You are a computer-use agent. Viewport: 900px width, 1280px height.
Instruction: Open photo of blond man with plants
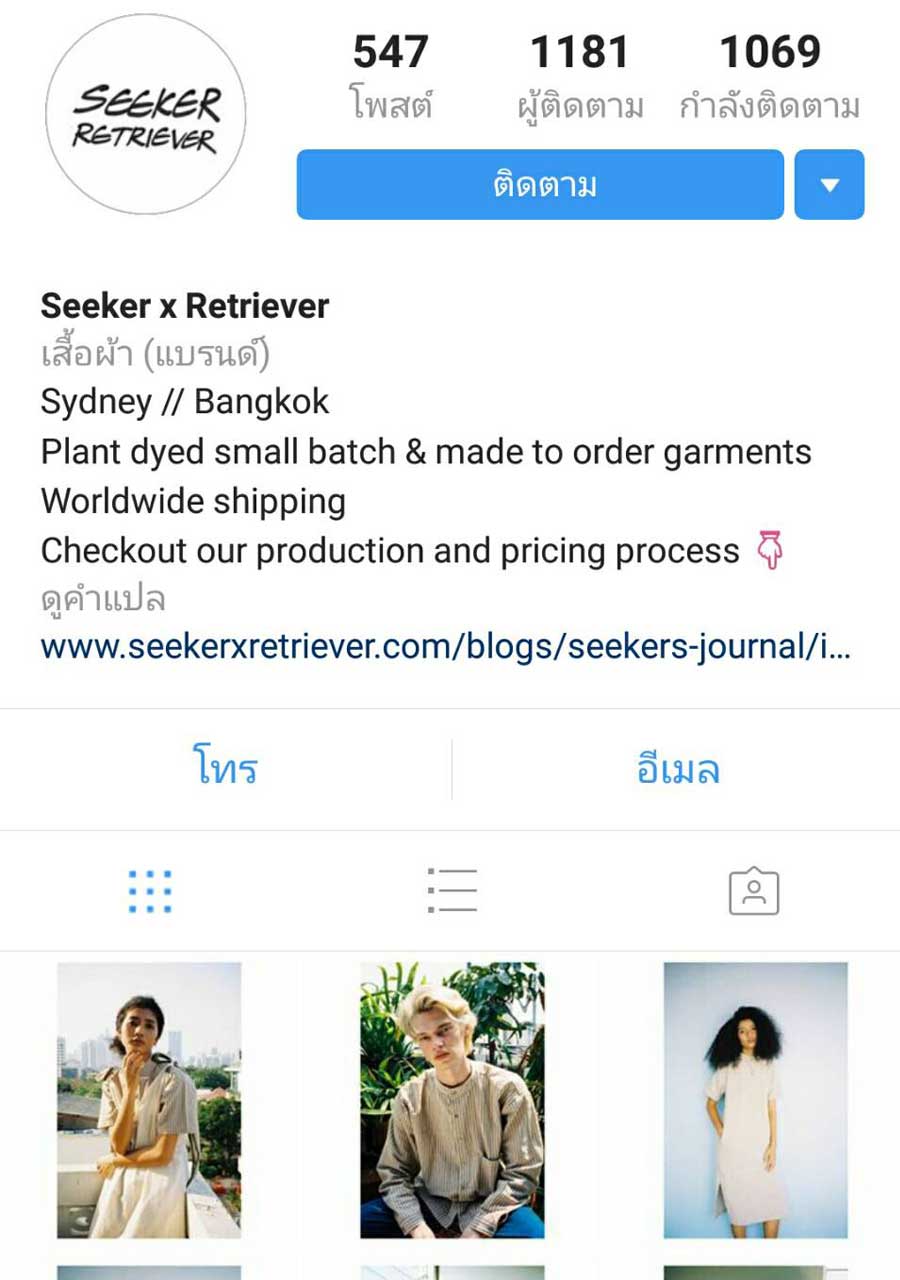(x=452, y=1101)
